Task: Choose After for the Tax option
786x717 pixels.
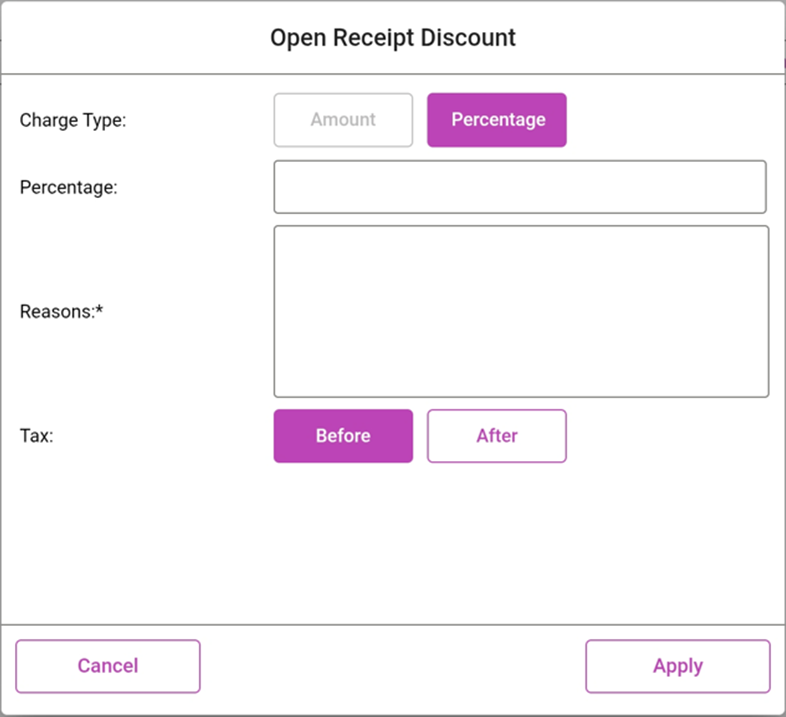Action: (x=497, y=436)
